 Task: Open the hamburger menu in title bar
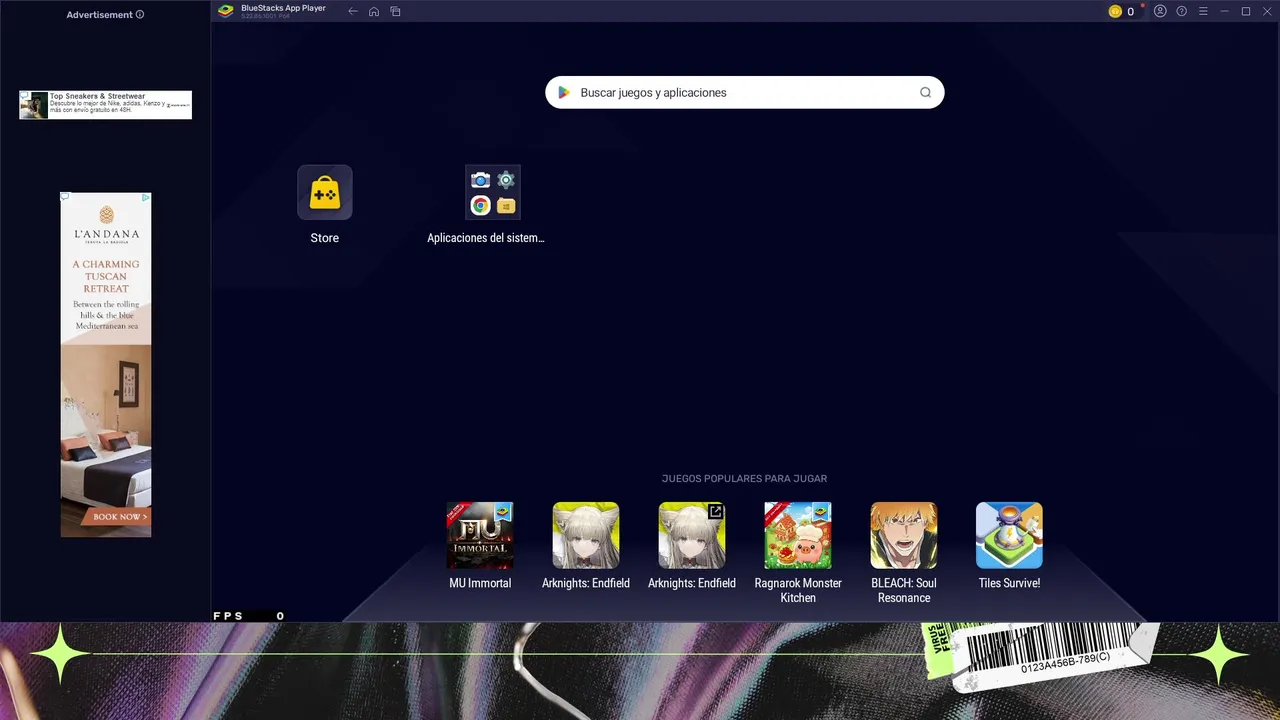1203,11
